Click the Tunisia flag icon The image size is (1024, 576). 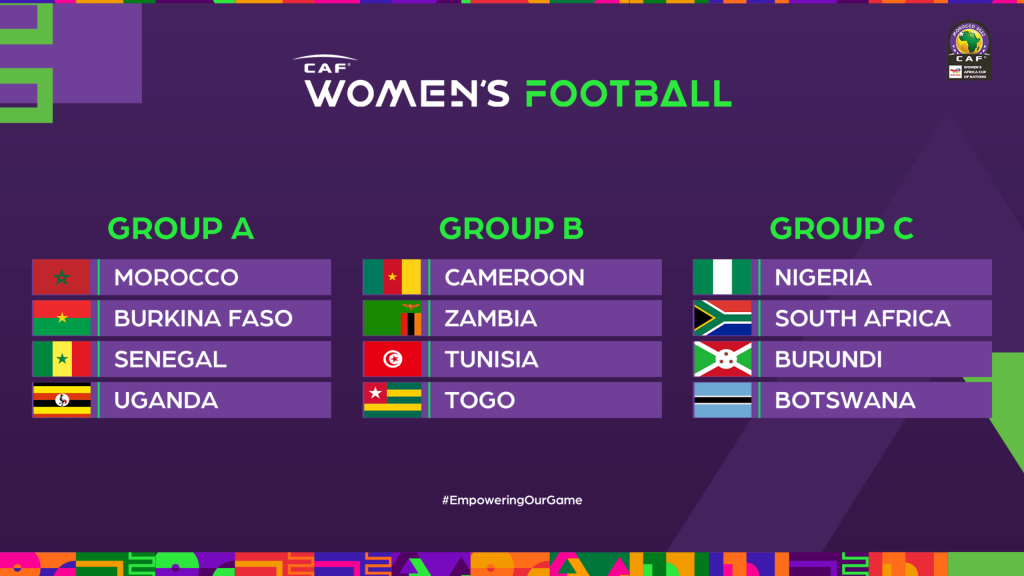[x=392, y=359]
